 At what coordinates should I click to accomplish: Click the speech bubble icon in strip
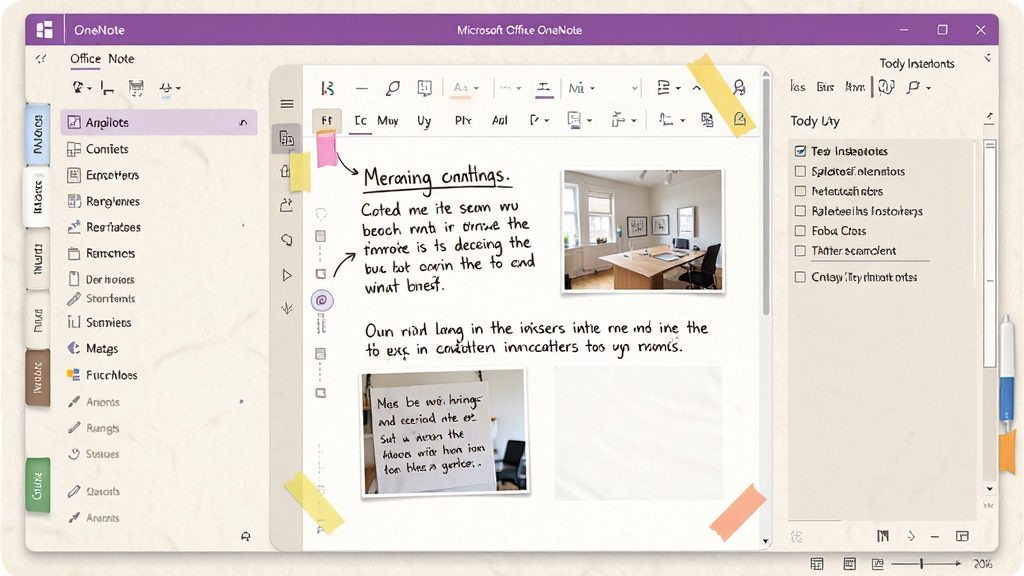[x=287, y=240]
